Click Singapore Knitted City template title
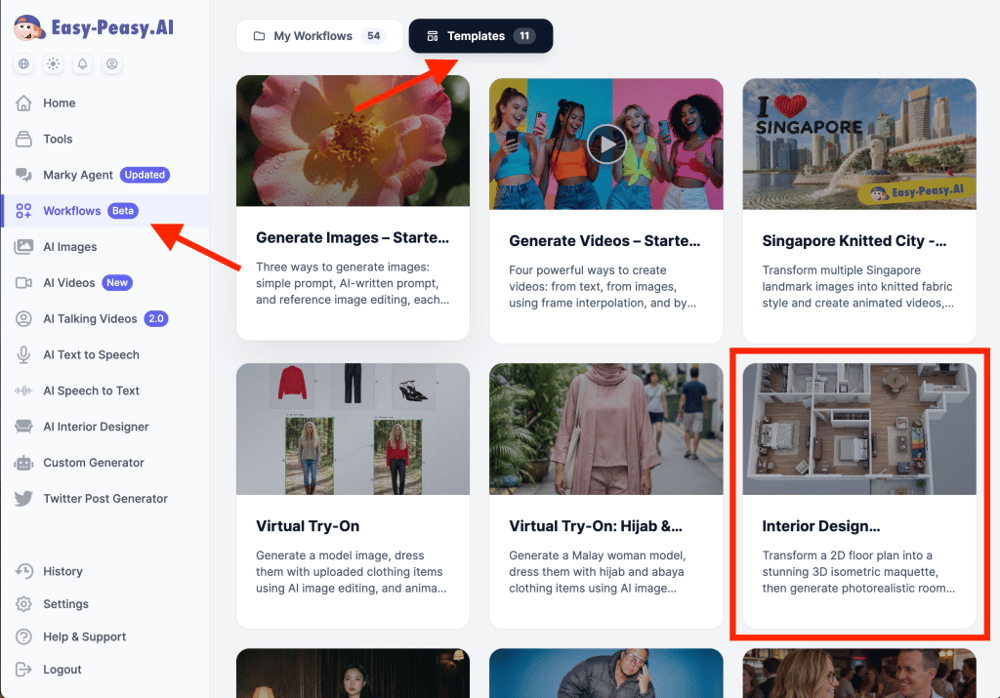 click(x=853, y=240)
